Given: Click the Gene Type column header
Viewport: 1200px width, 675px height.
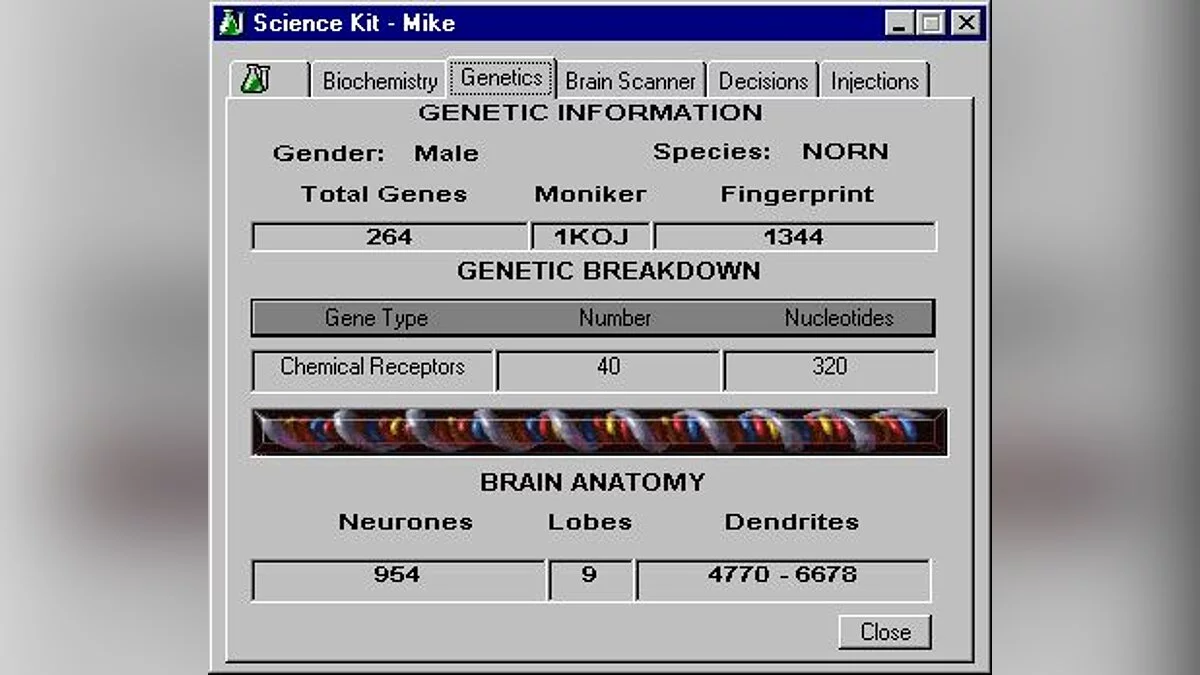Looking at the screenshot, I should [x=376, y=318].
